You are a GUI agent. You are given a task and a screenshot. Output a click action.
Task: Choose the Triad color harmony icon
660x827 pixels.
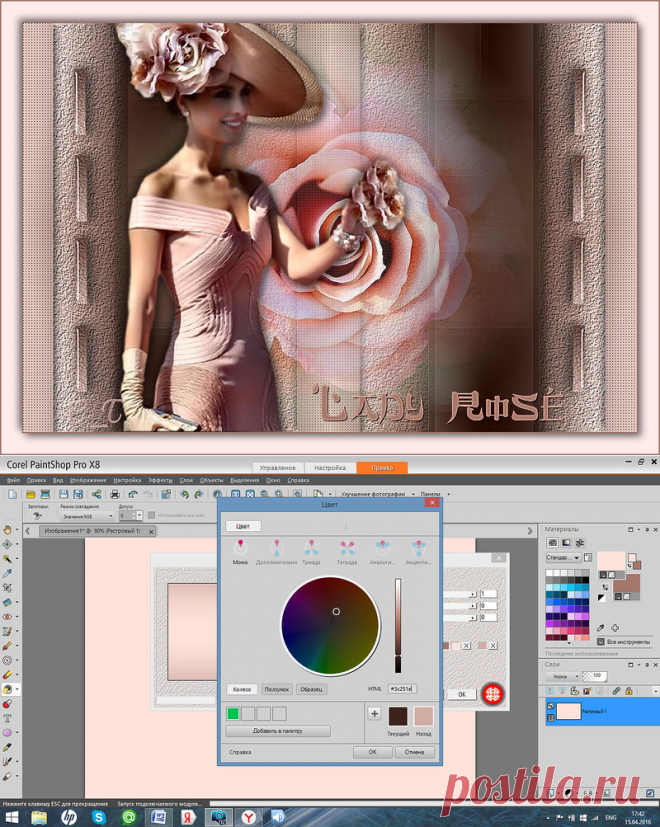click(311, 548)
